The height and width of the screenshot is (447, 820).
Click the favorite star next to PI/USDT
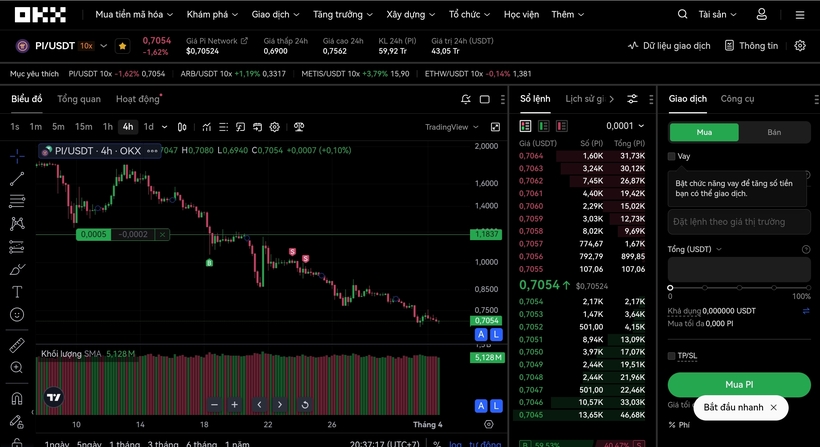point(122,46)
